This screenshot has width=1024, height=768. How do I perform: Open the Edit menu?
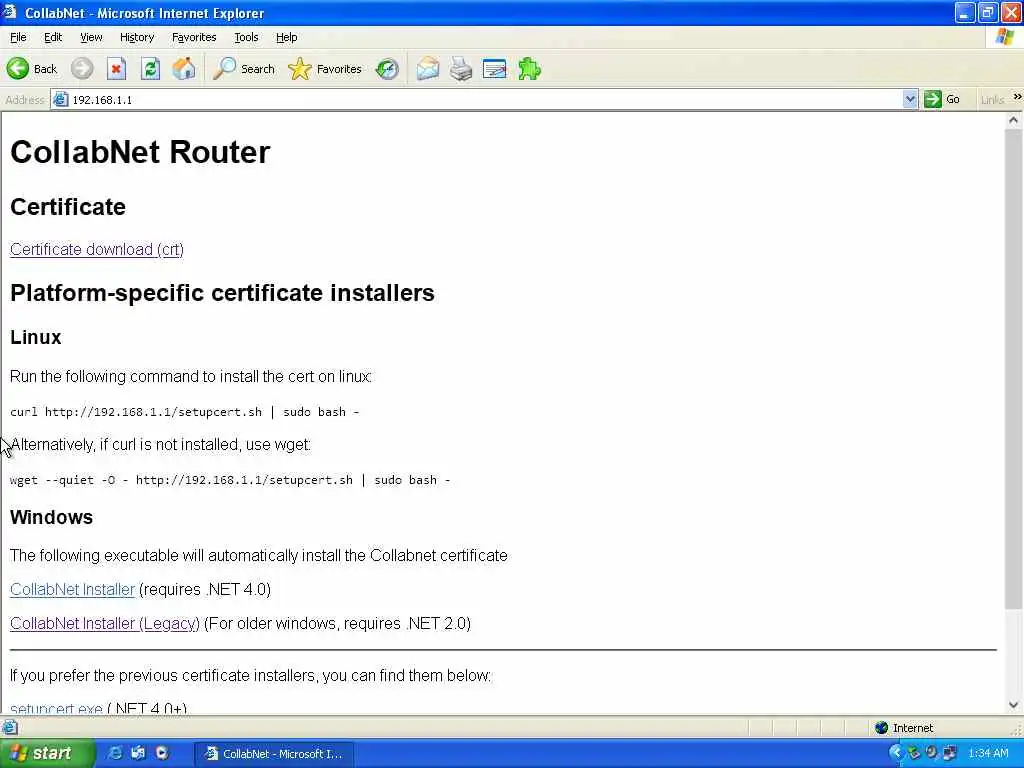[53, 37]
